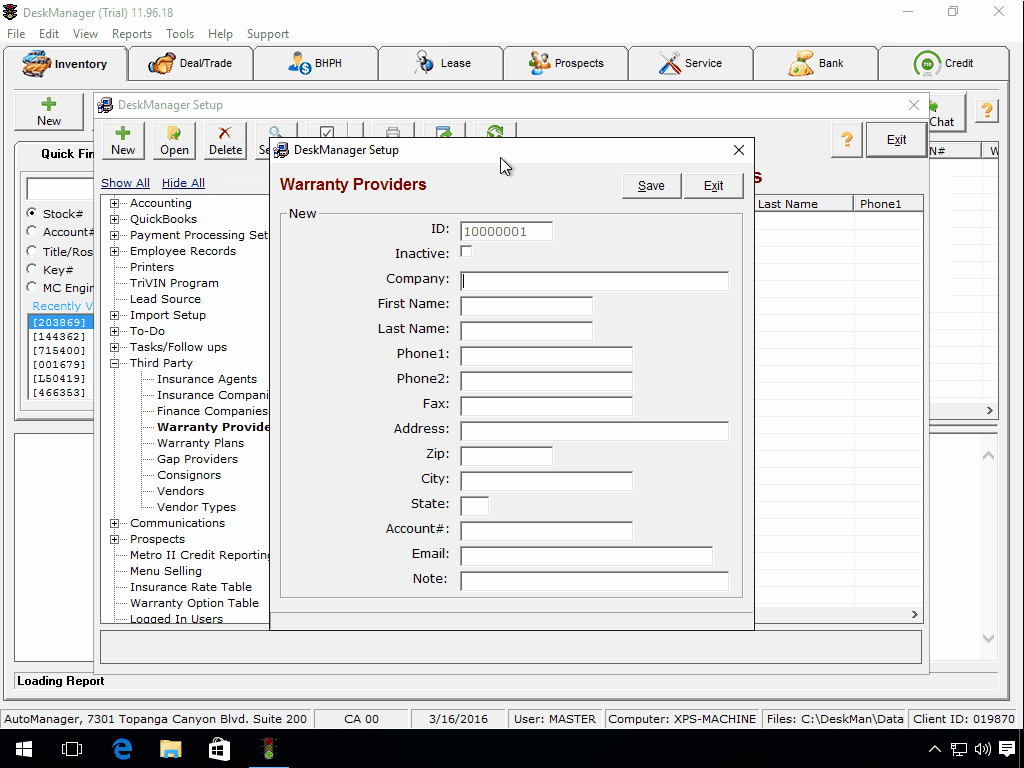Collapse the Third Party node
The image size is (1024, 768).
point(114,363)
